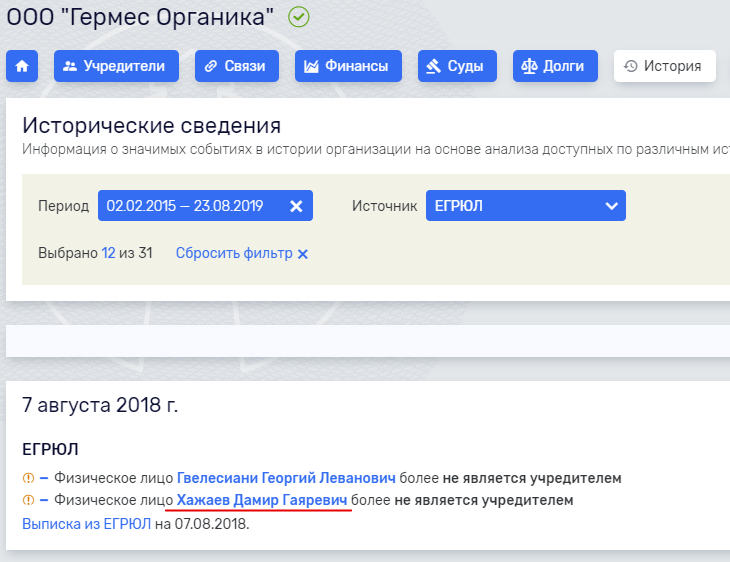Open Хажаев Дамир Гаяревич profile link
730x562 pixels.
[x=262, y=500]
